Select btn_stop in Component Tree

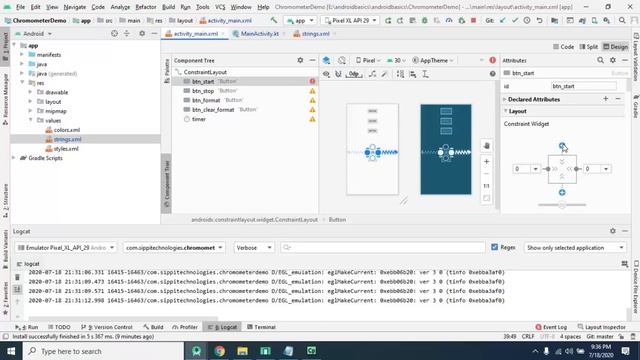tap(245, 91)
